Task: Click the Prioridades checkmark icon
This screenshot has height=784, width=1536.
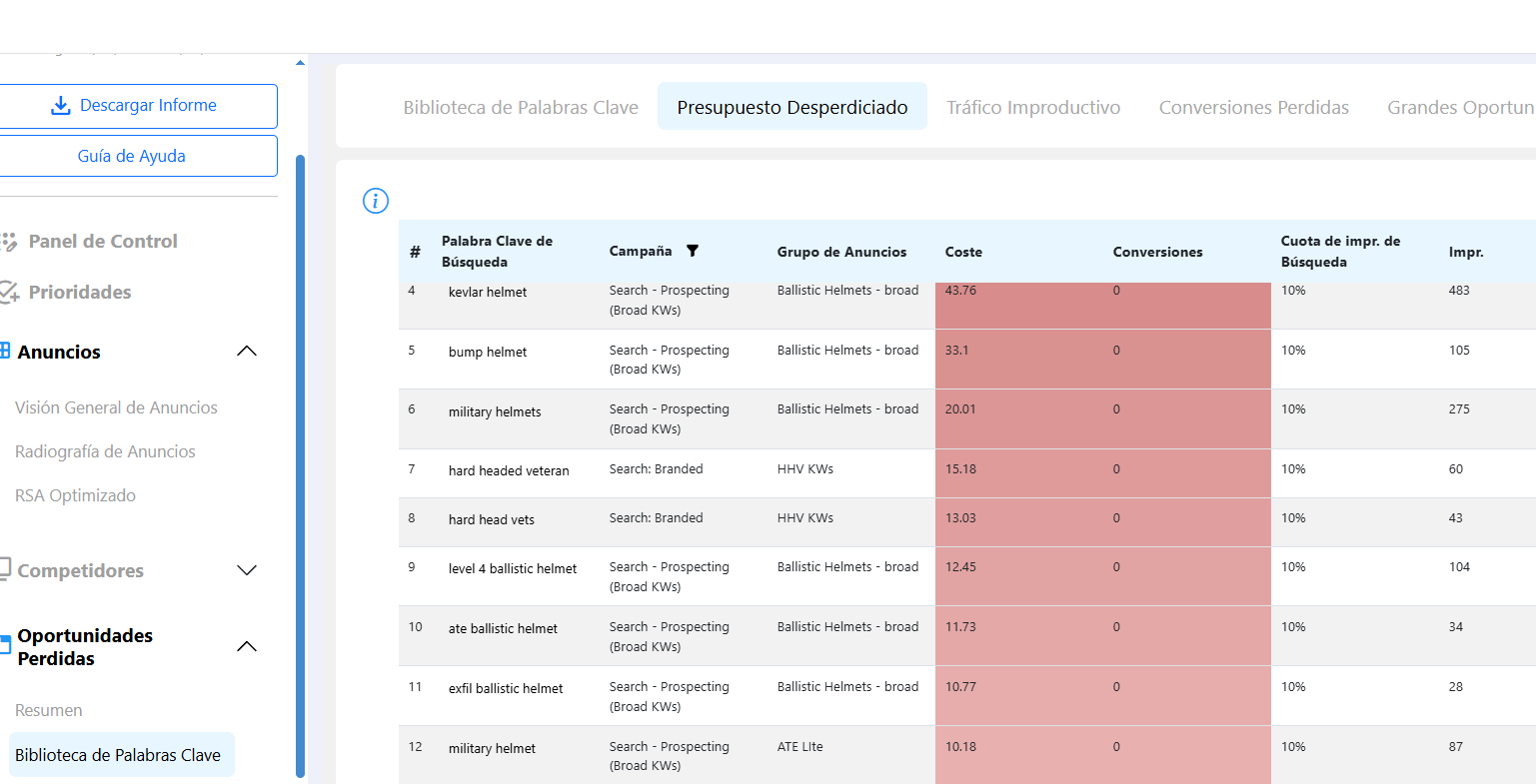Action: point(9,292)
